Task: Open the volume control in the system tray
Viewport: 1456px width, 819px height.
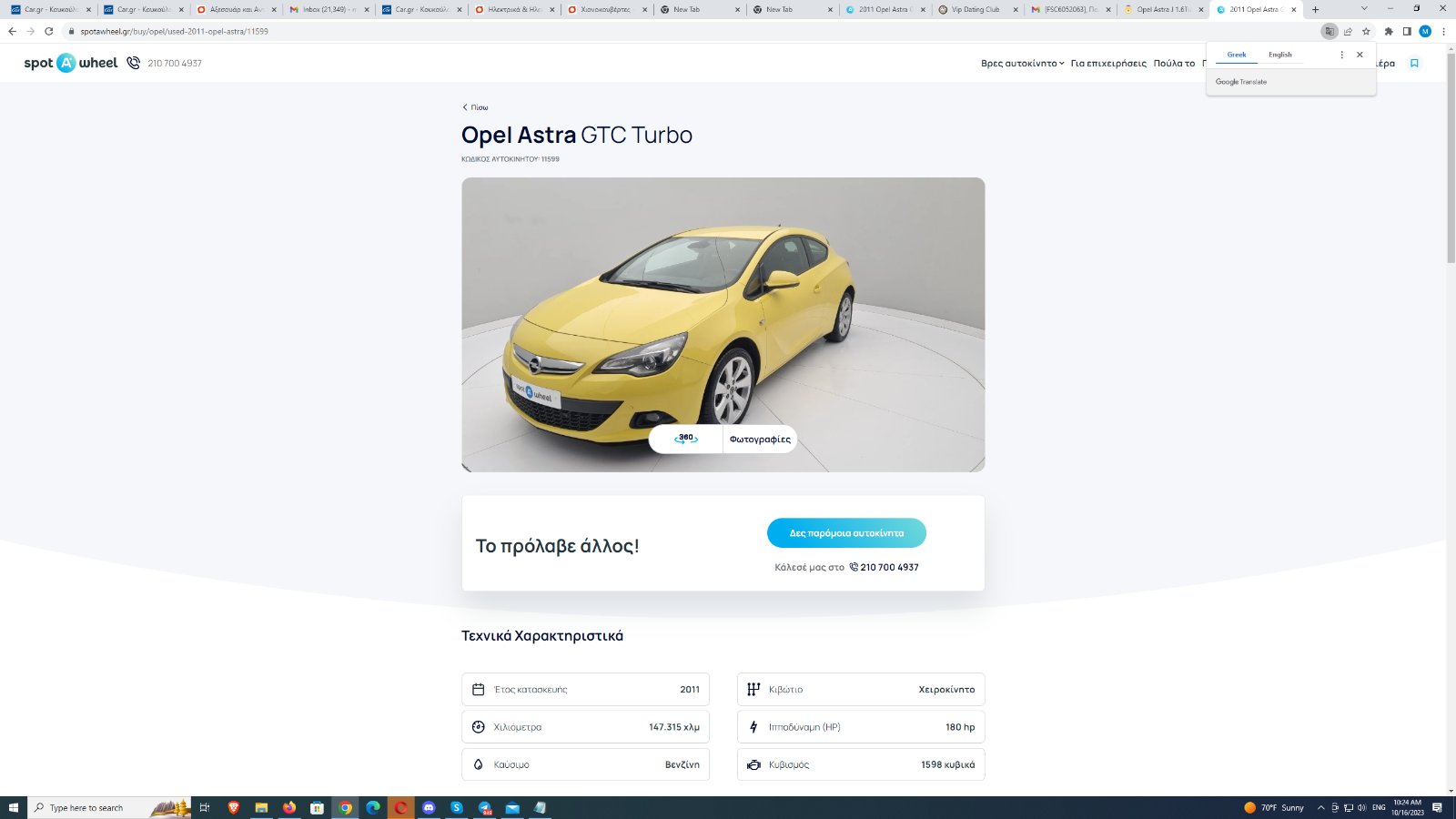Action: [1361, 807]
